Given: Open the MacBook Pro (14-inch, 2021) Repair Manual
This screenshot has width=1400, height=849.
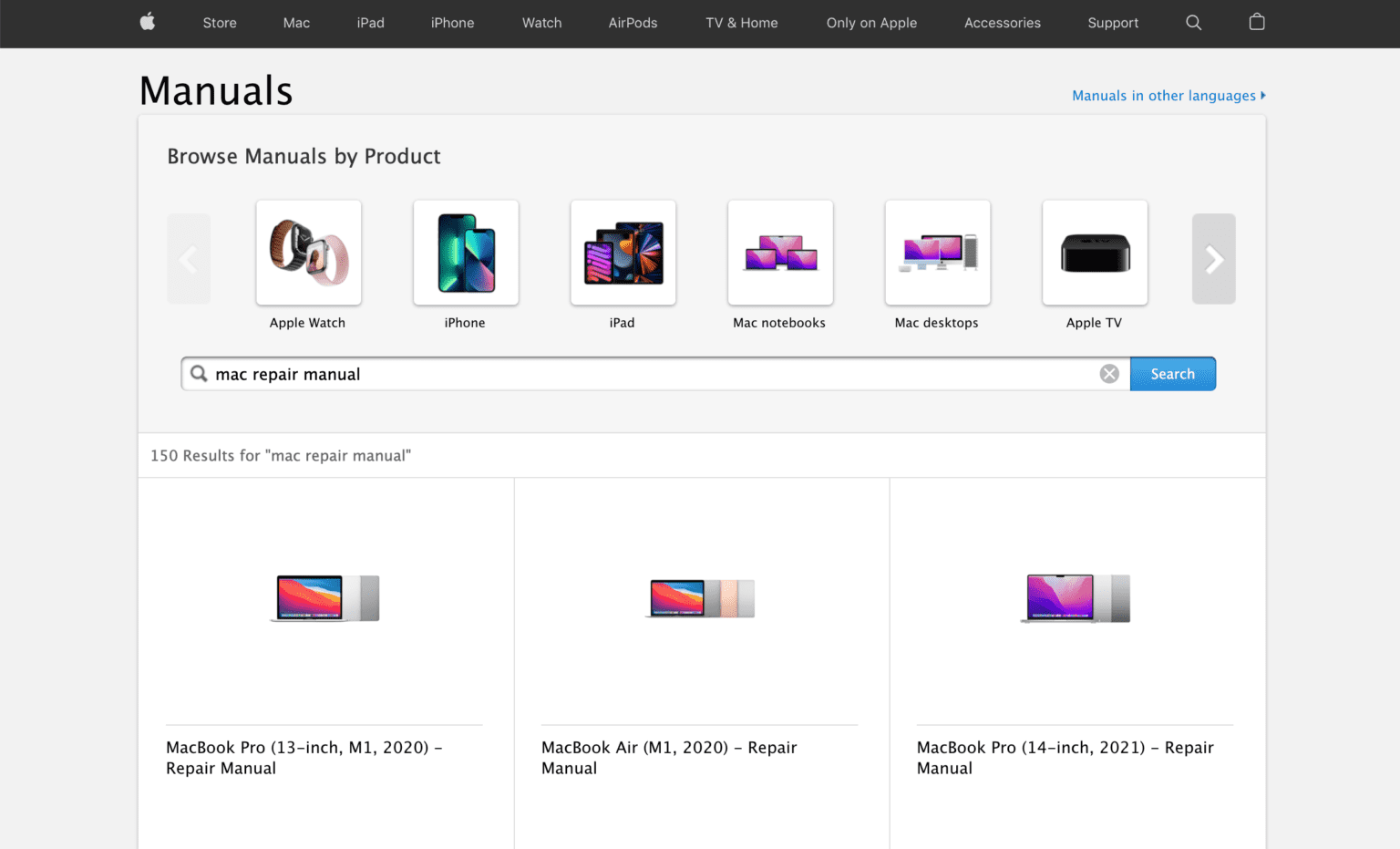Looking at the screenshot, I should tap(1065, 757).
